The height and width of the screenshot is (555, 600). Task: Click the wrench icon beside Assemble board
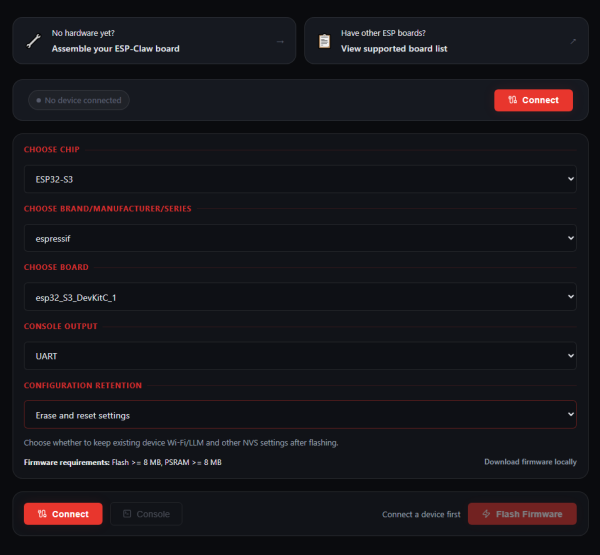coord(34,41)
